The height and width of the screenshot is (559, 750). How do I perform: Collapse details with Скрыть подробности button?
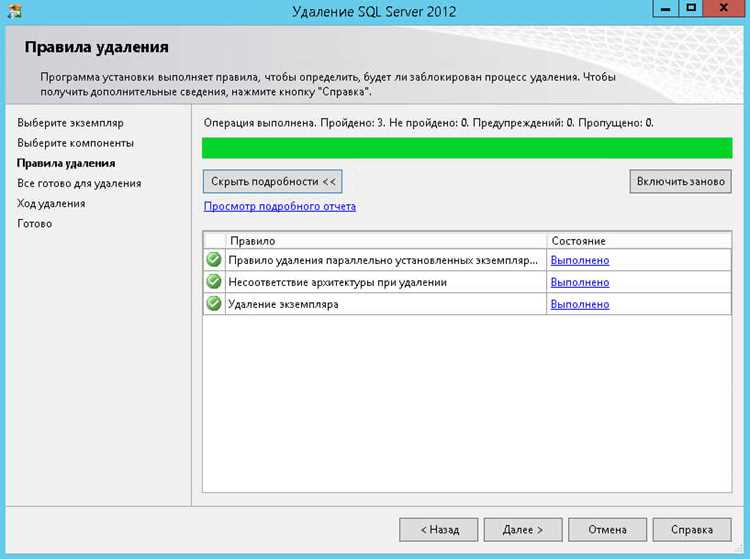[x=273, y=182]
